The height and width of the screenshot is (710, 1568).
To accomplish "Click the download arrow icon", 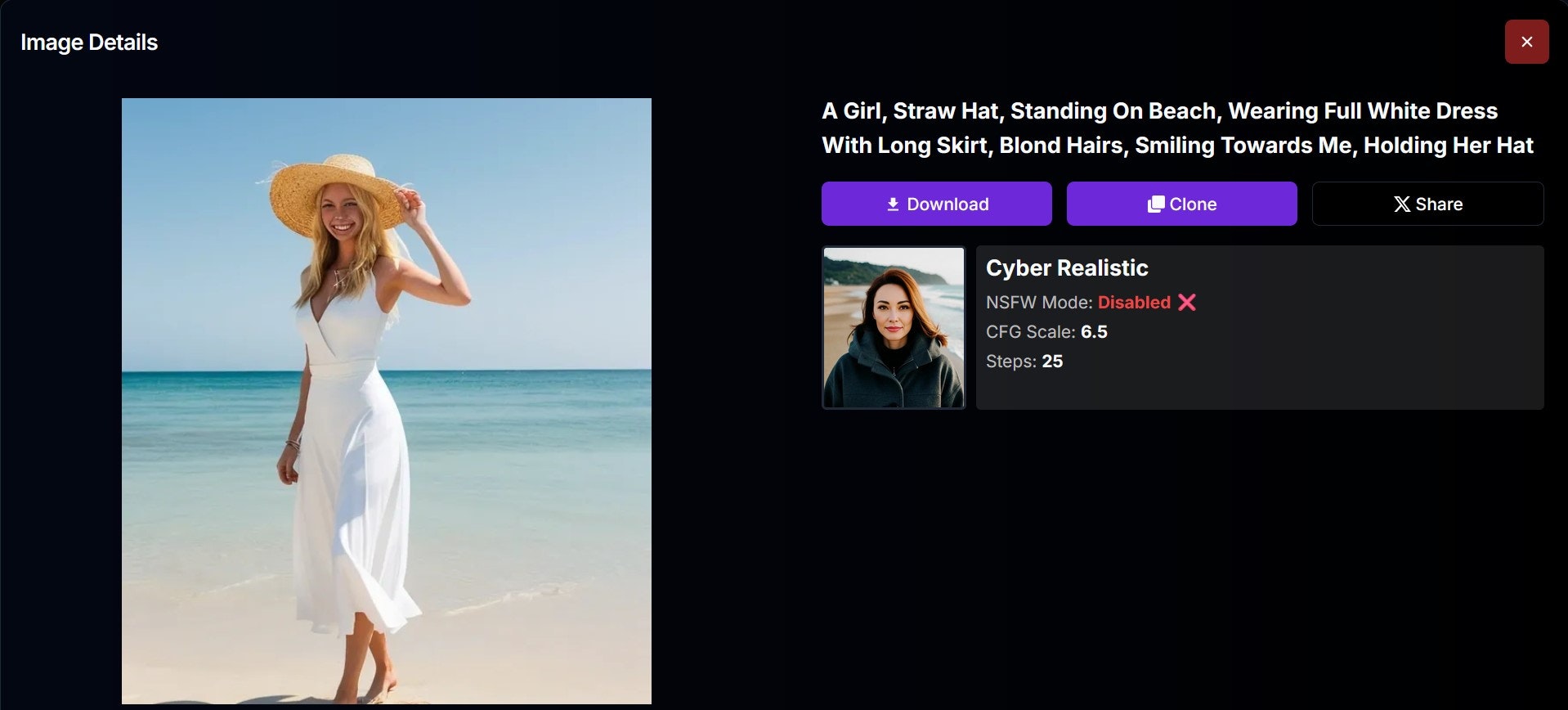I will pos(893,204).
